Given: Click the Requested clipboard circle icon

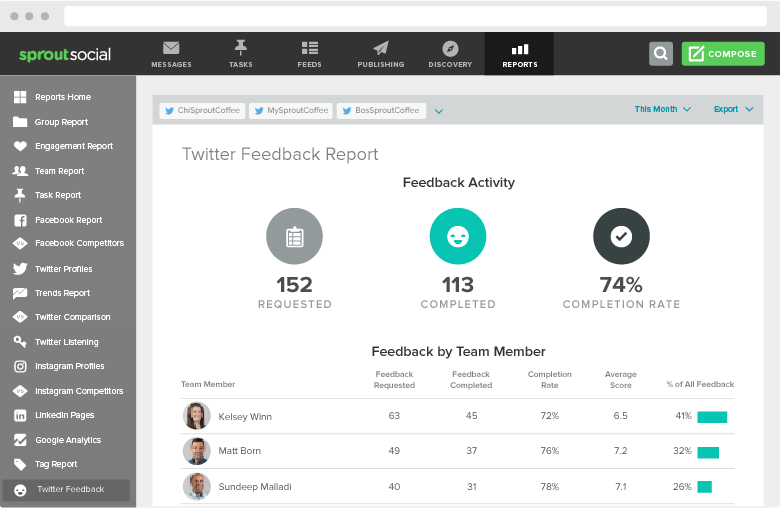Looking at the screenshot, I should (x=294, y=236).
